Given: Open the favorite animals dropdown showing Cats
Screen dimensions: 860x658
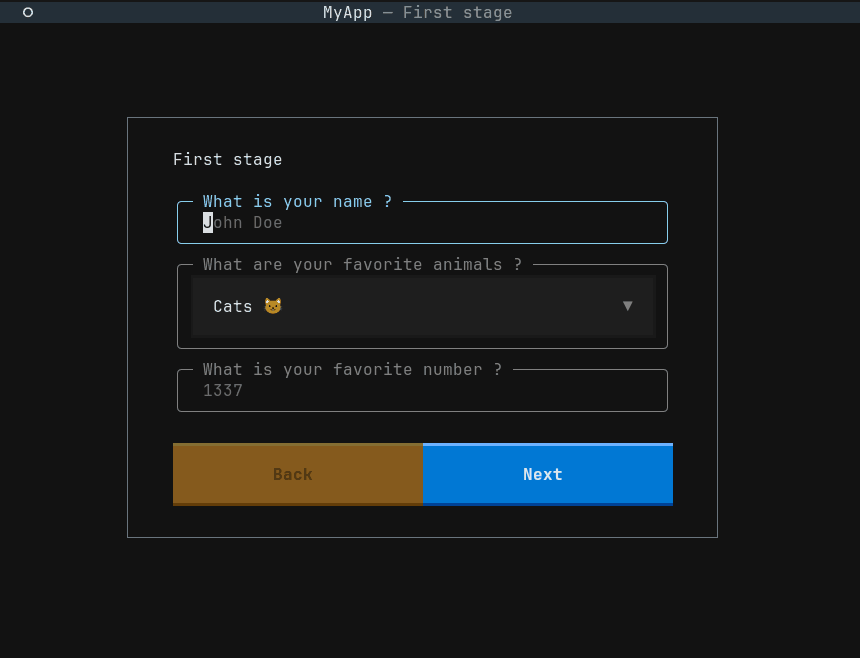Looking at the screenshot, I should (423, 306).
